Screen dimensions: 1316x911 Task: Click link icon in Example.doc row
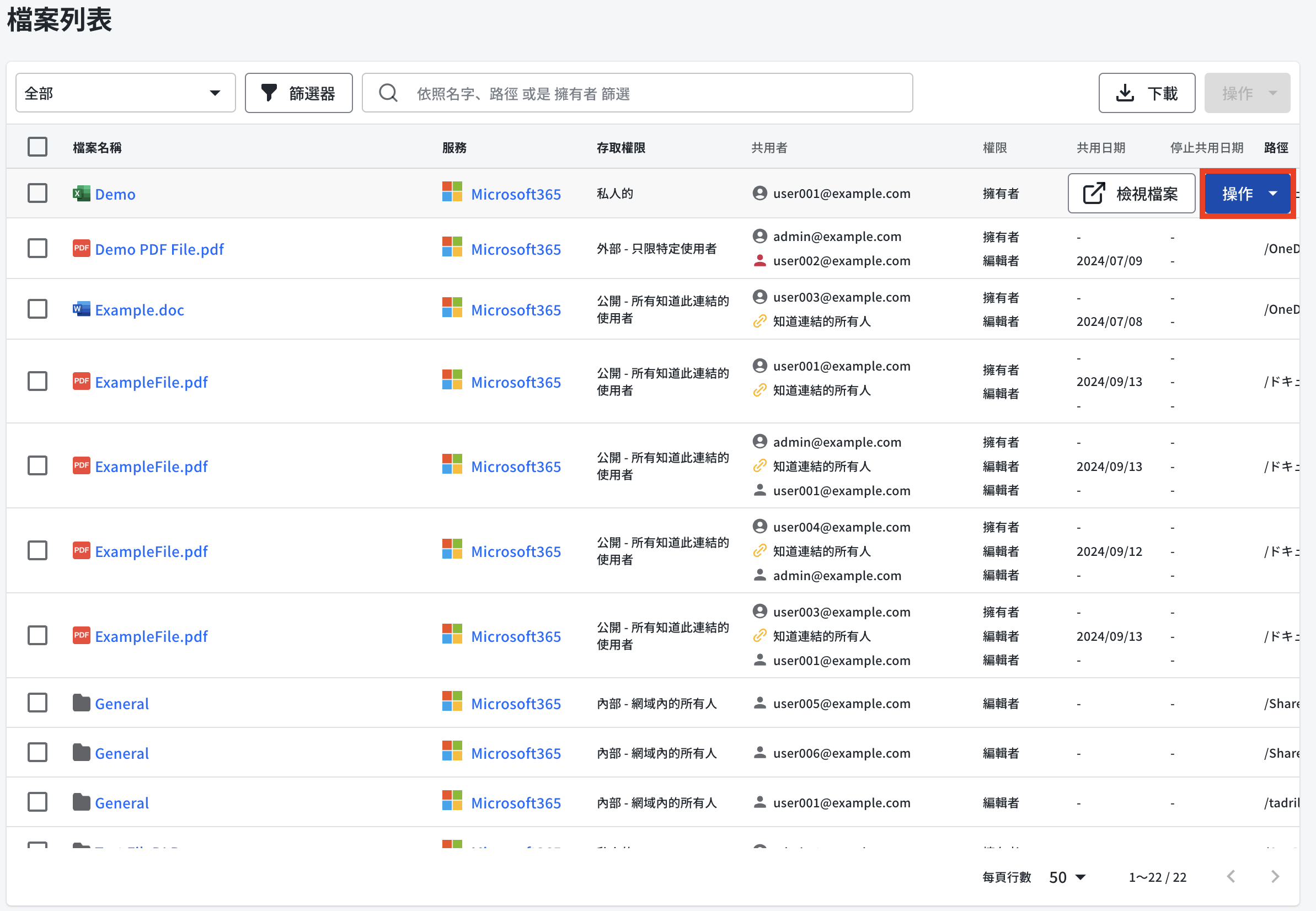pos(759,321)
